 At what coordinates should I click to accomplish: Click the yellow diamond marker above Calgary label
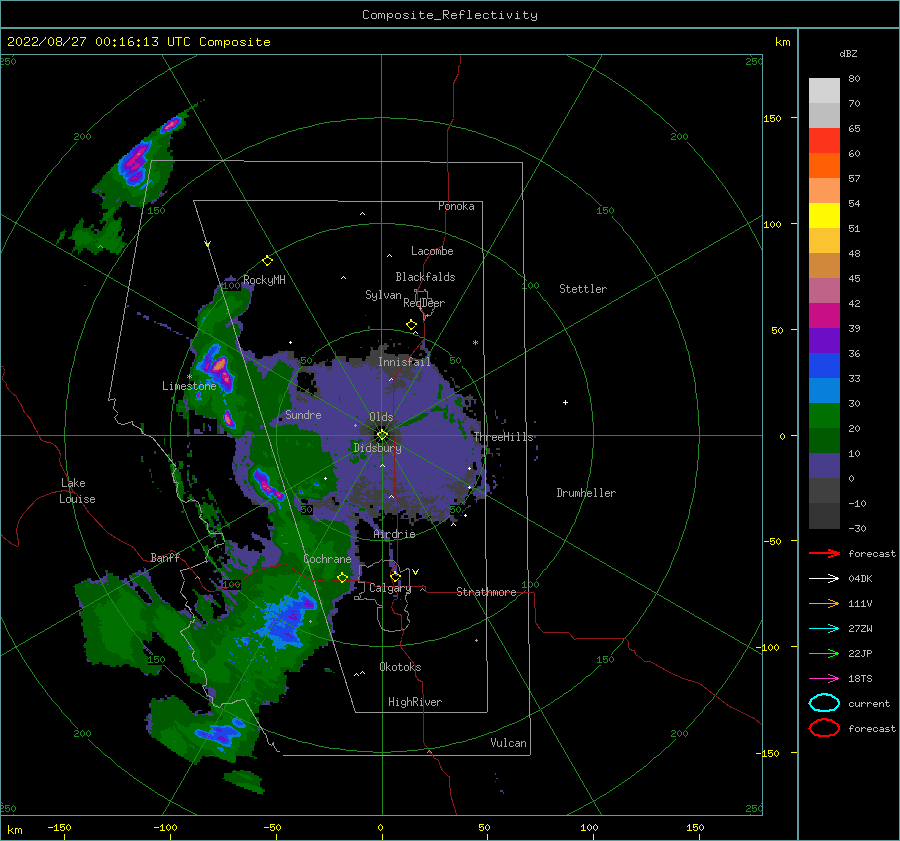point(395,576)
